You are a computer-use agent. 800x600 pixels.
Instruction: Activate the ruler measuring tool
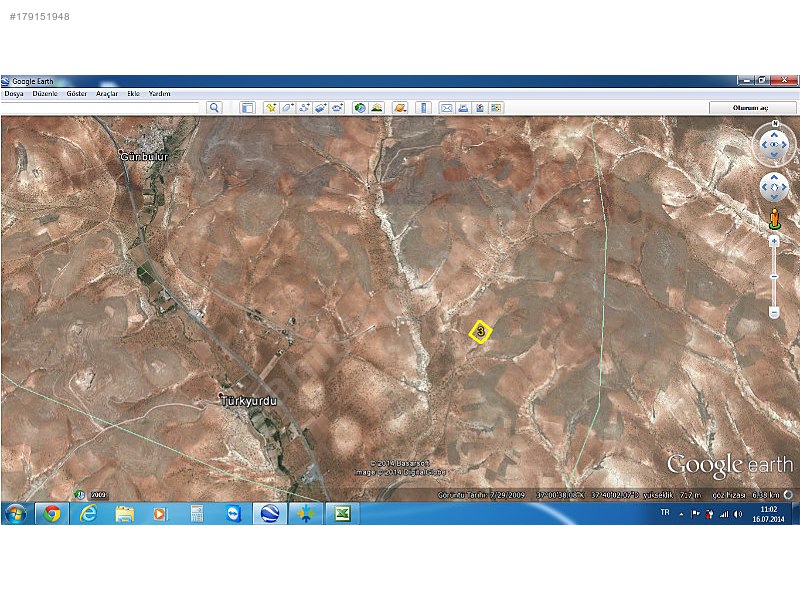click(423, 108)
